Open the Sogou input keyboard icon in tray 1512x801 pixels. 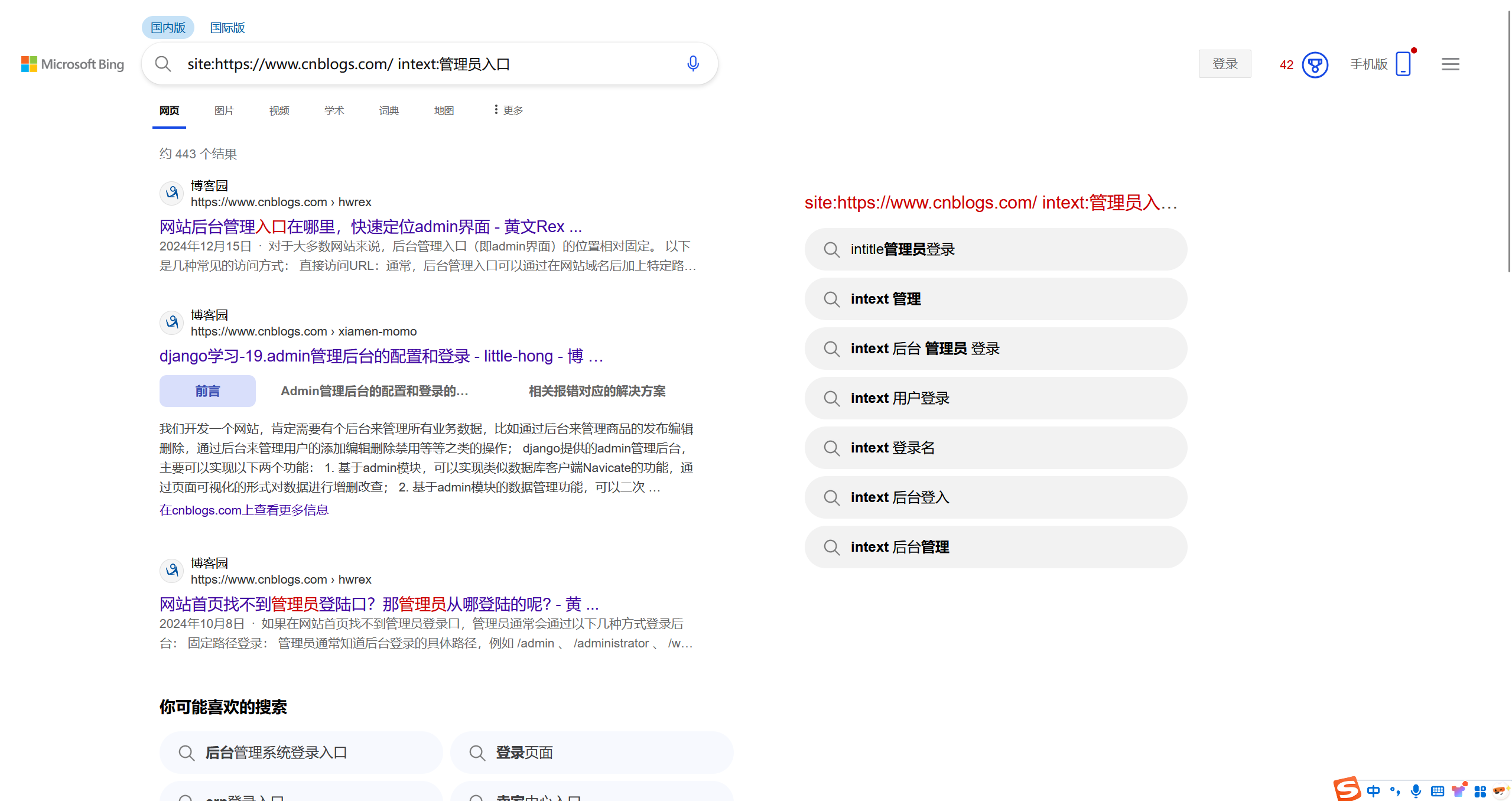(x=1437, y=792)
